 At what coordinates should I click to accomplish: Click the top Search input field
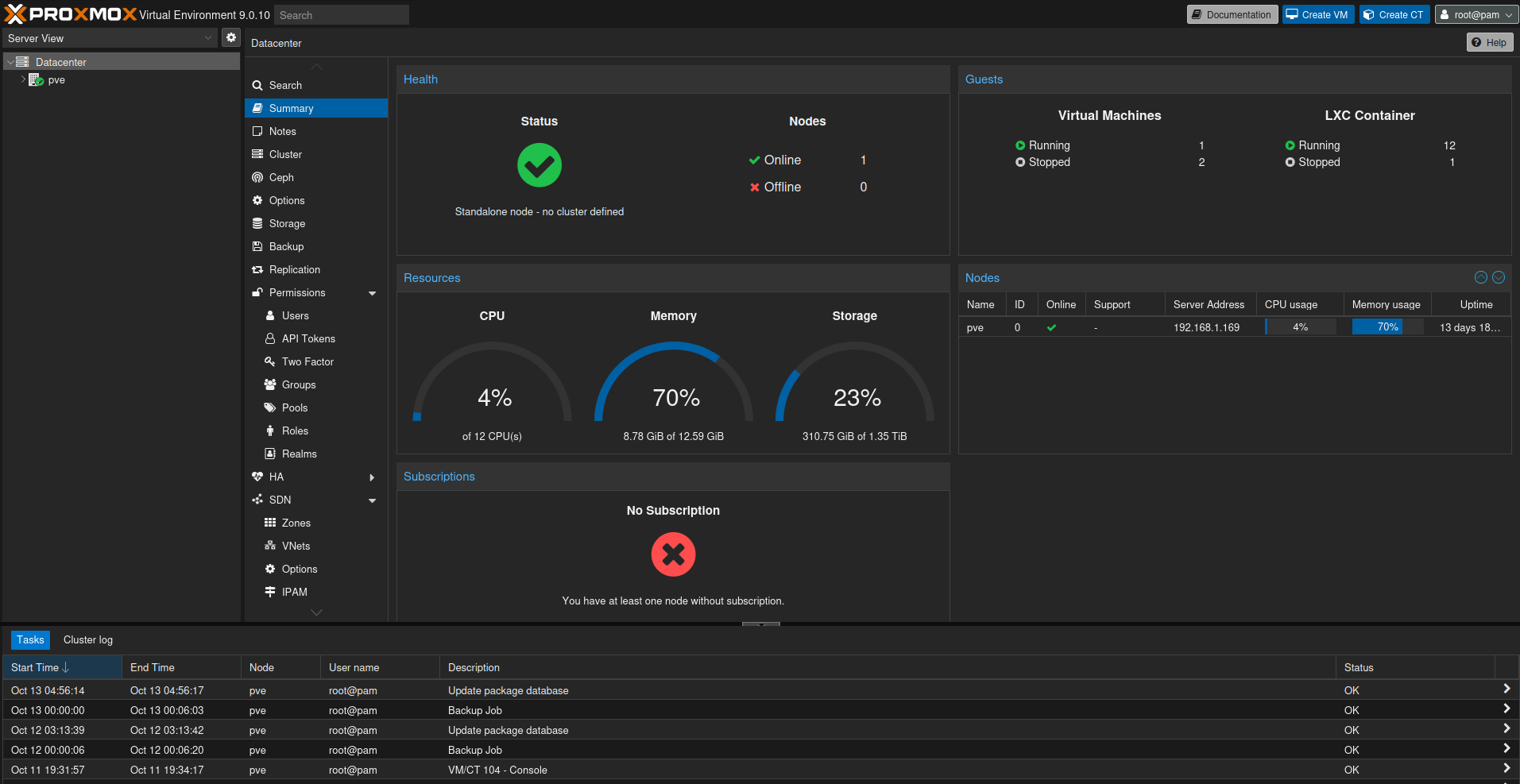point(342,15)
